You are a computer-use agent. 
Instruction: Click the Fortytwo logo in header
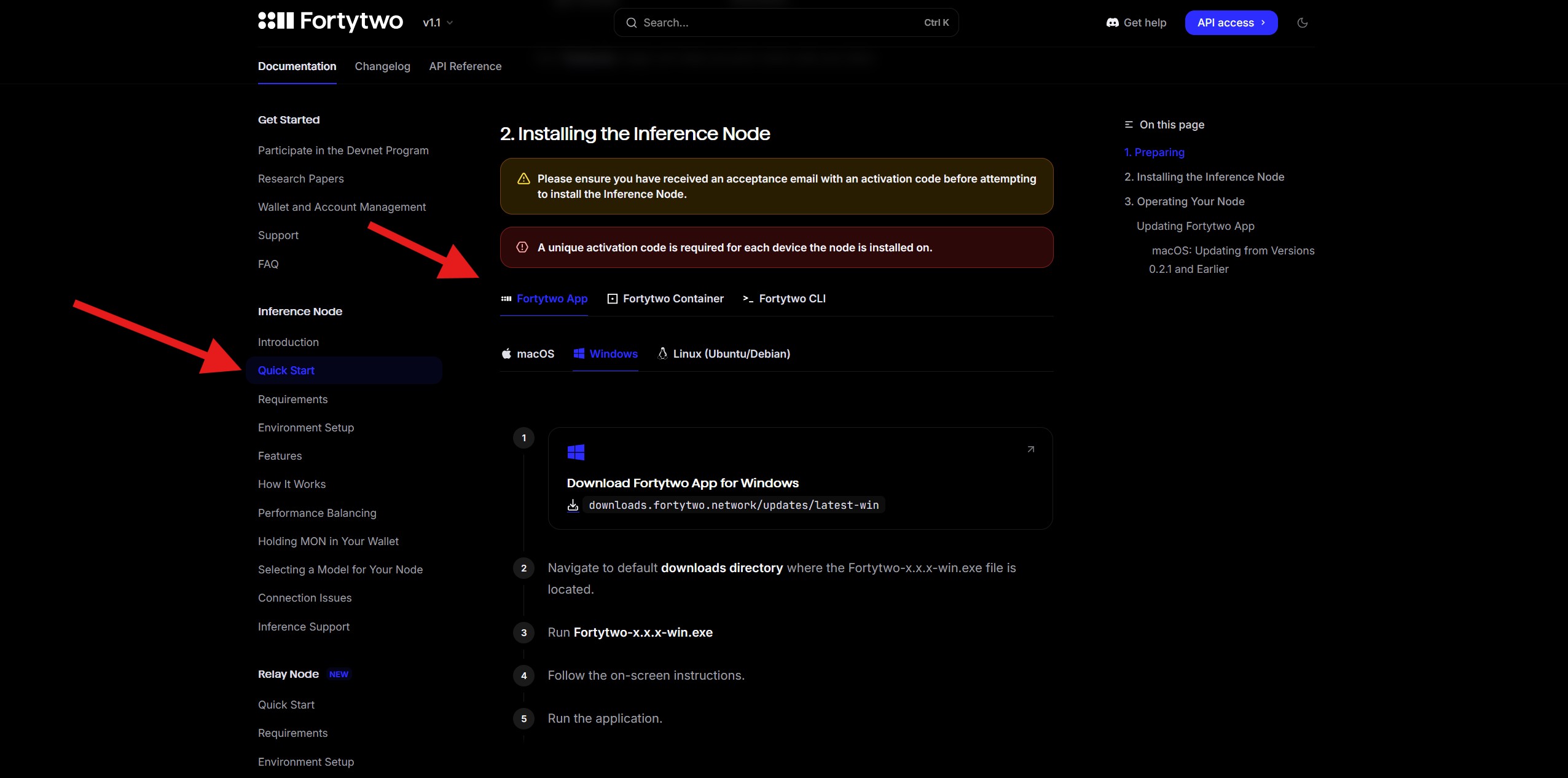[x=330, y=22]
